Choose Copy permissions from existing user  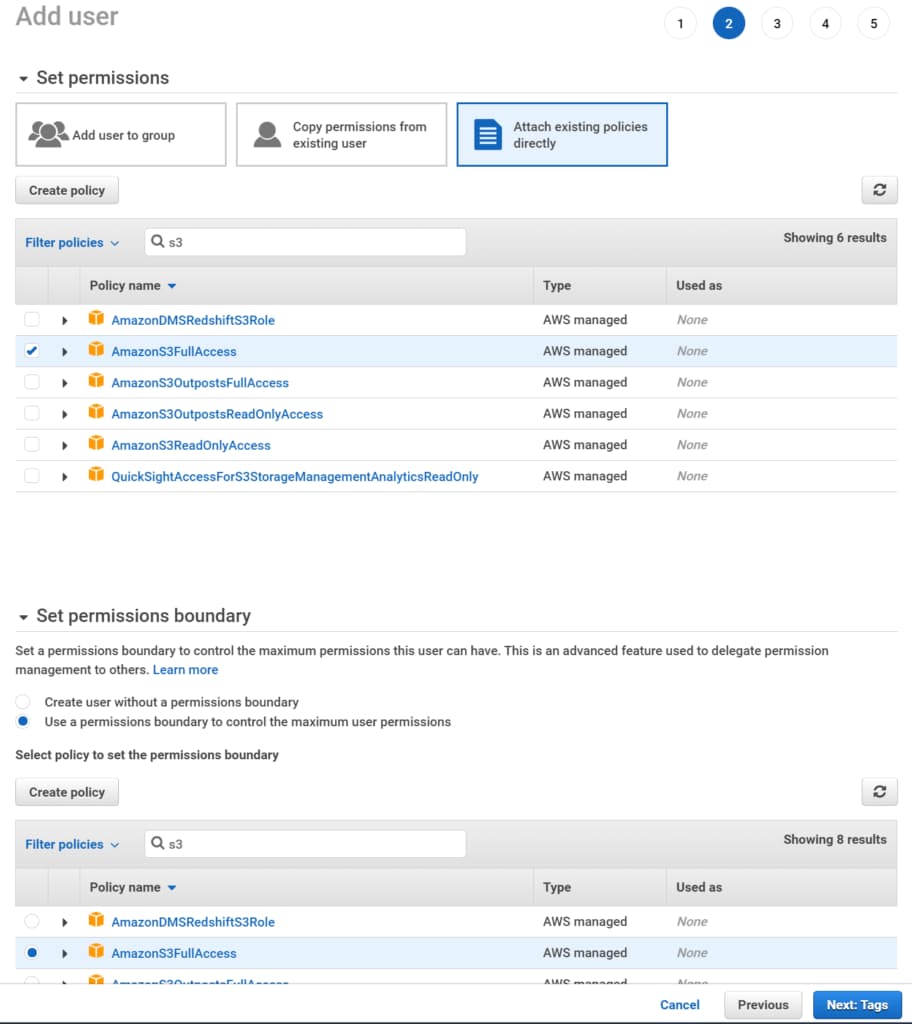(x=342, y=135)
